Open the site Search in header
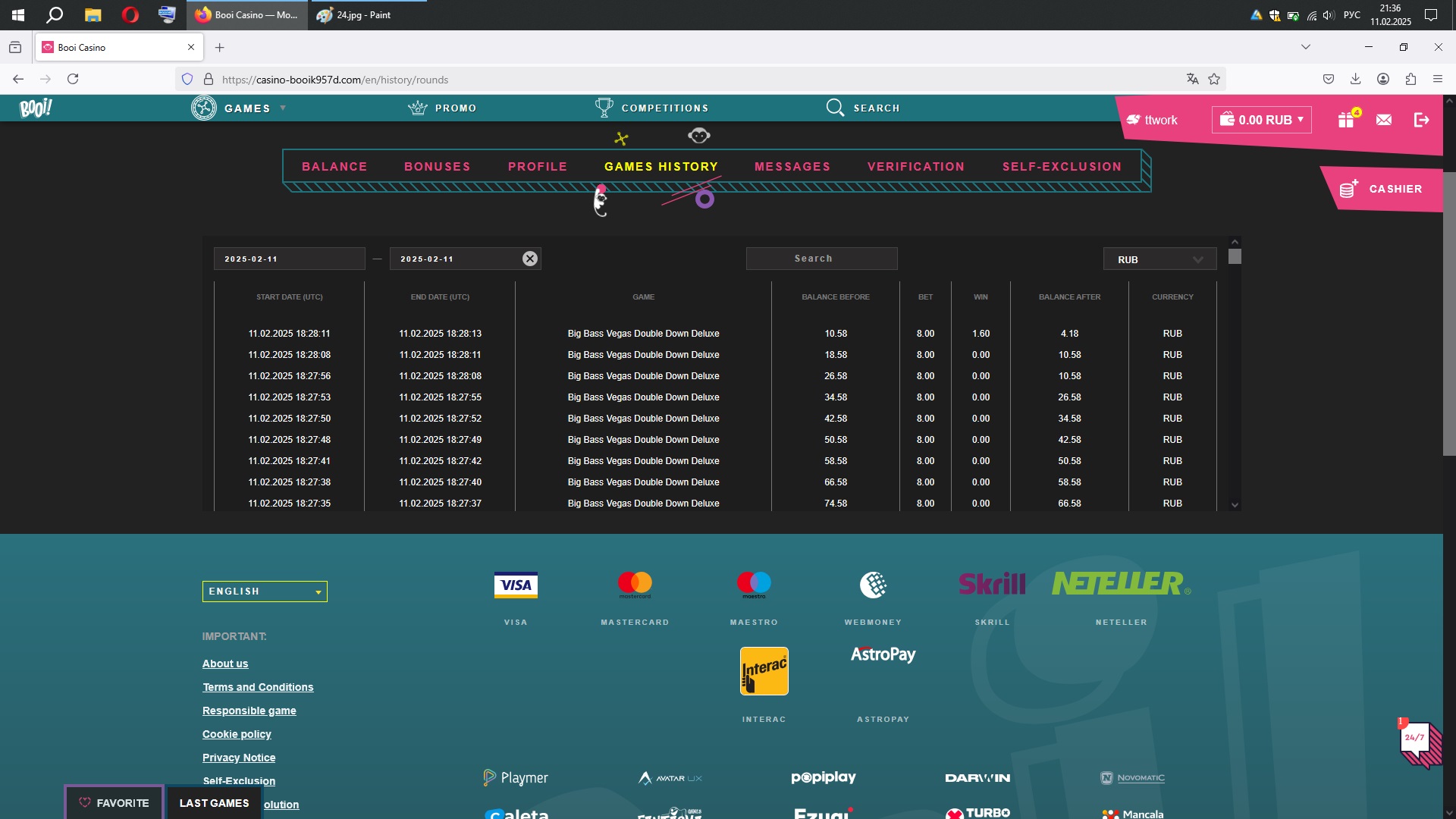Viewport: 1456px width, 819px height. (x=863, y=108)
